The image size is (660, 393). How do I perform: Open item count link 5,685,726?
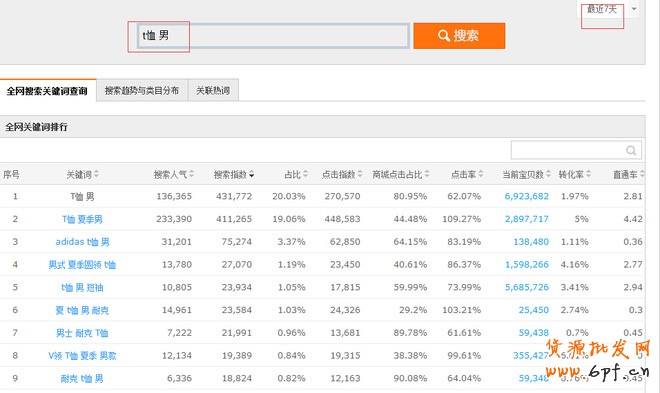coord(527,287)
